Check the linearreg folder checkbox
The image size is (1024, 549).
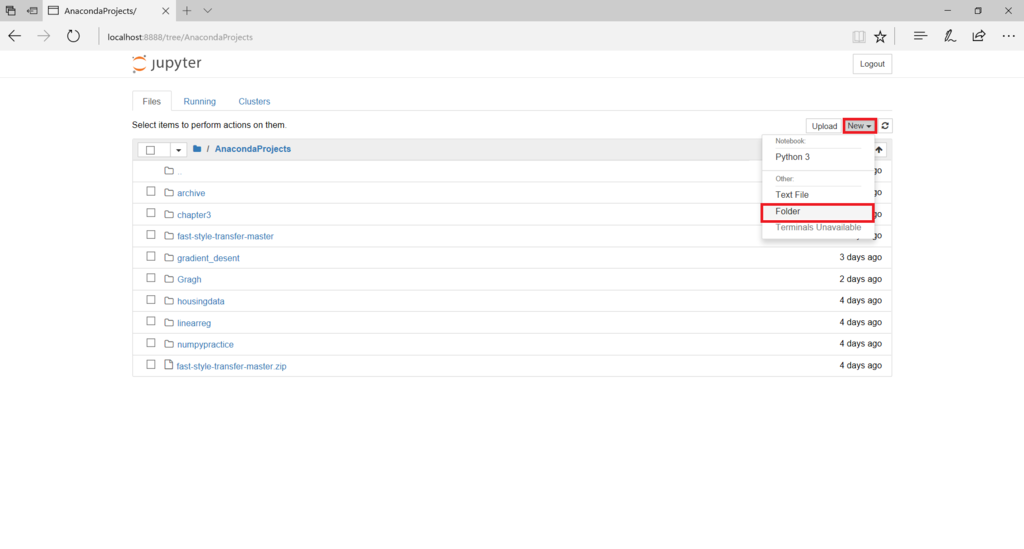[x=151, y=321]
